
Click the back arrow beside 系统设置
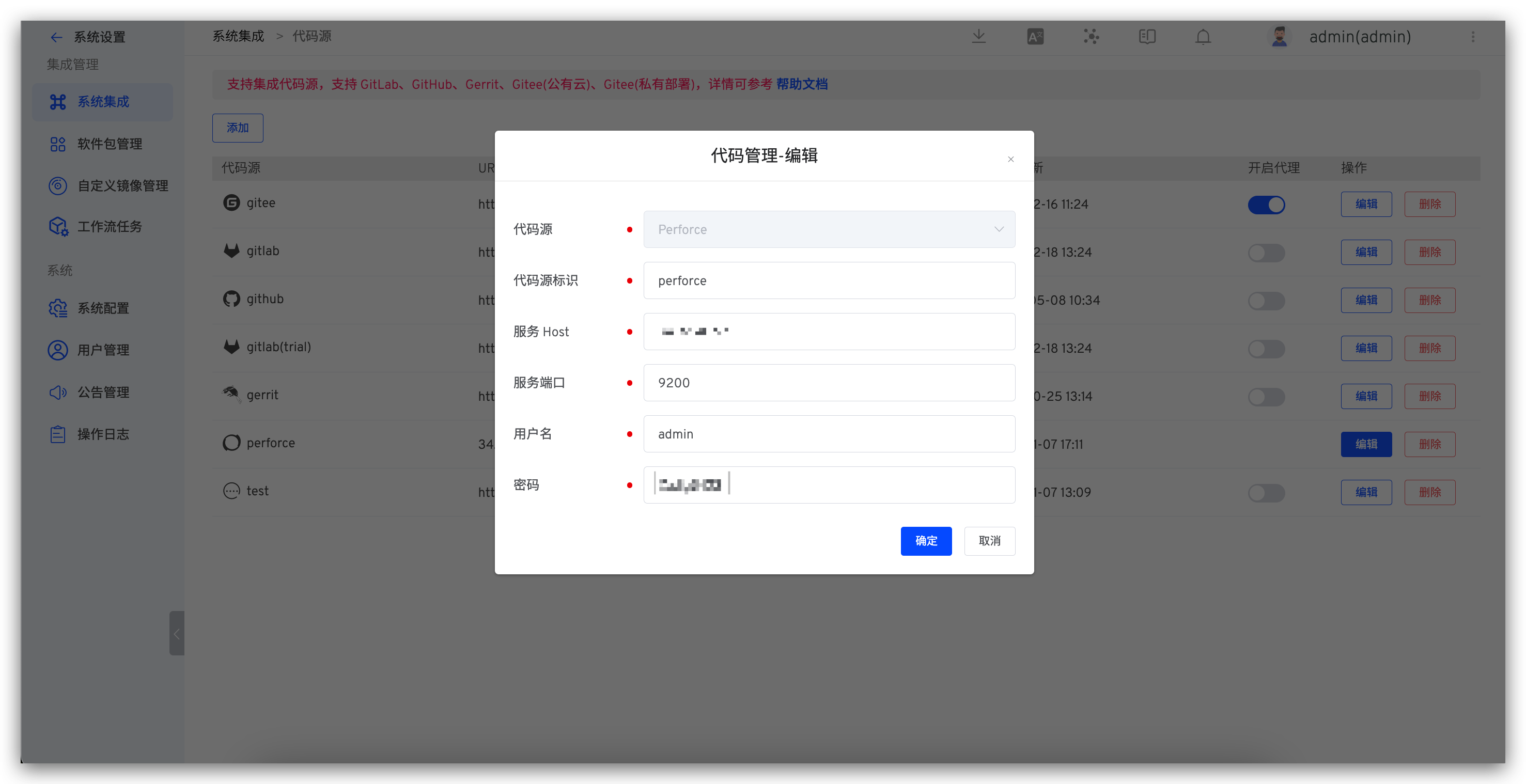tap(56, 37)
